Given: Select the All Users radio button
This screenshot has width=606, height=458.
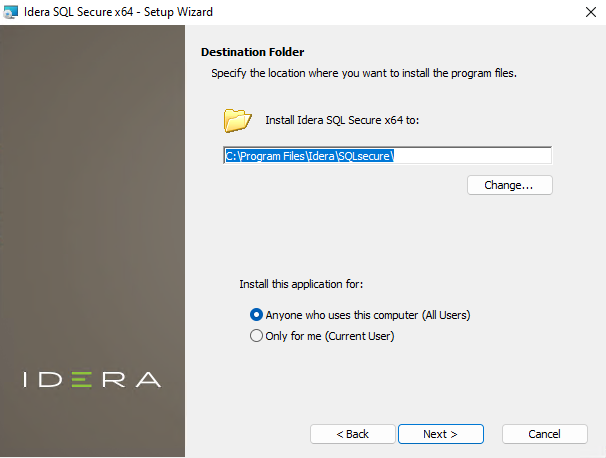Looking at the screenshot, I should pos(256,315).
